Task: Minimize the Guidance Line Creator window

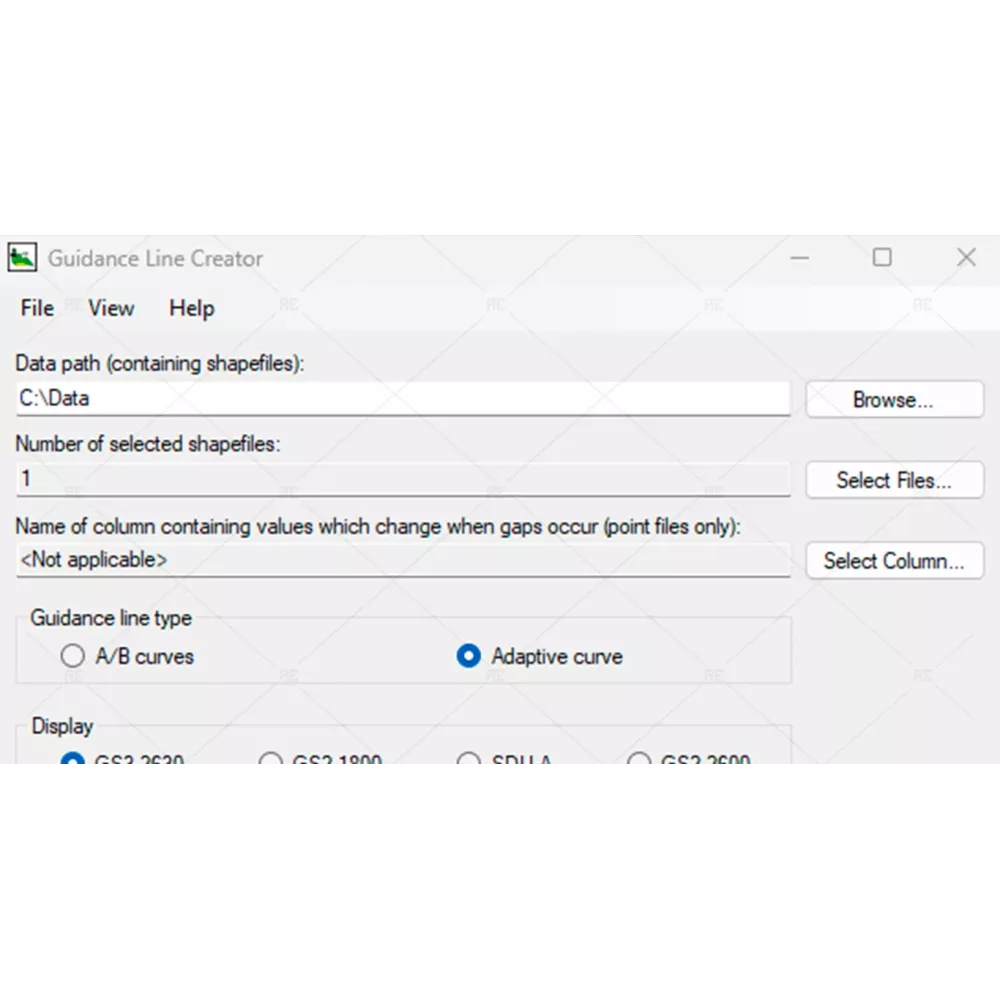Action: 799,258
